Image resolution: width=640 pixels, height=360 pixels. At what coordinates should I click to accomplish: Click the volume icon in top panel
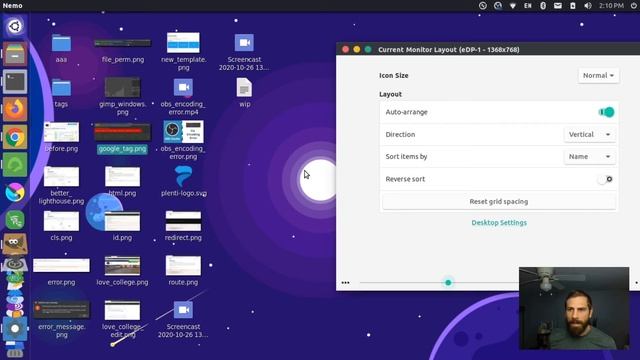coord(587,6)
